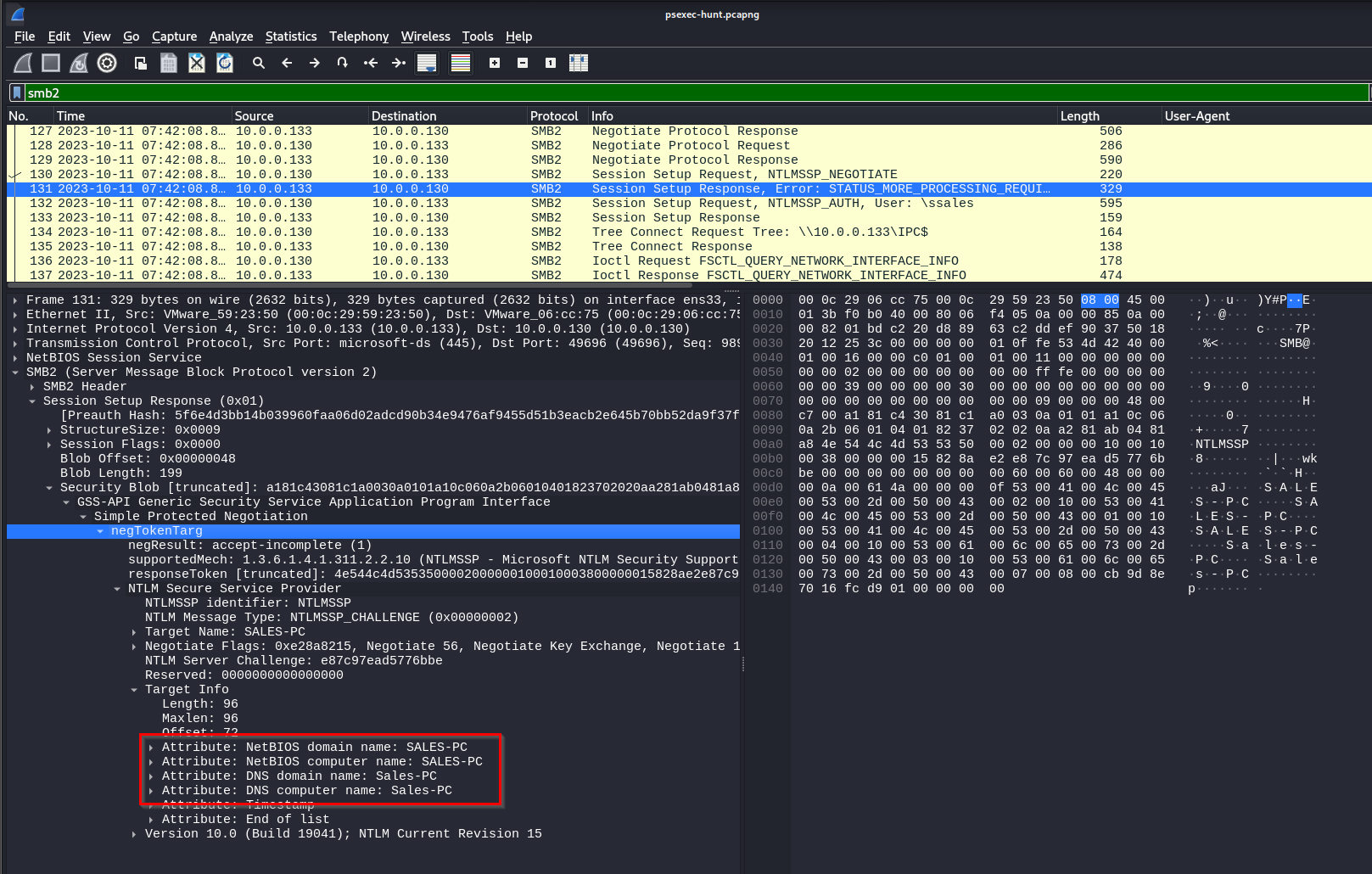Collapse the negTokenTarg tree node

100,531
